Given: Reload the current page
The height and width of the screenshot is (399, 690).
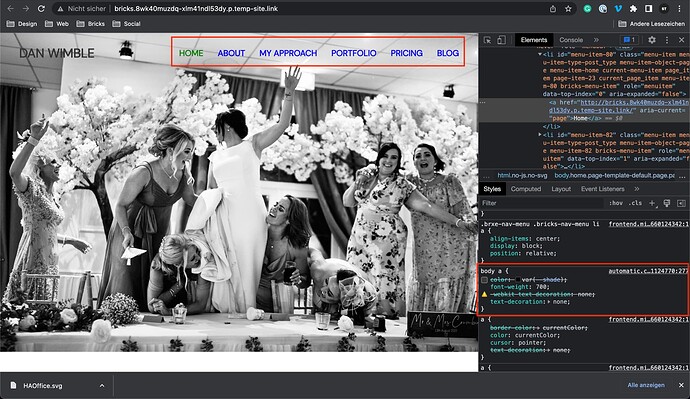Looking at the screenshot, I should (x=41, y=8).
